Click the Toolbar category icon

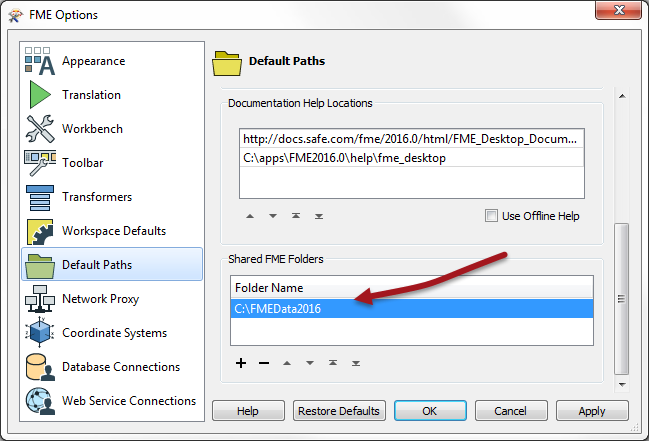coord(40,163)
